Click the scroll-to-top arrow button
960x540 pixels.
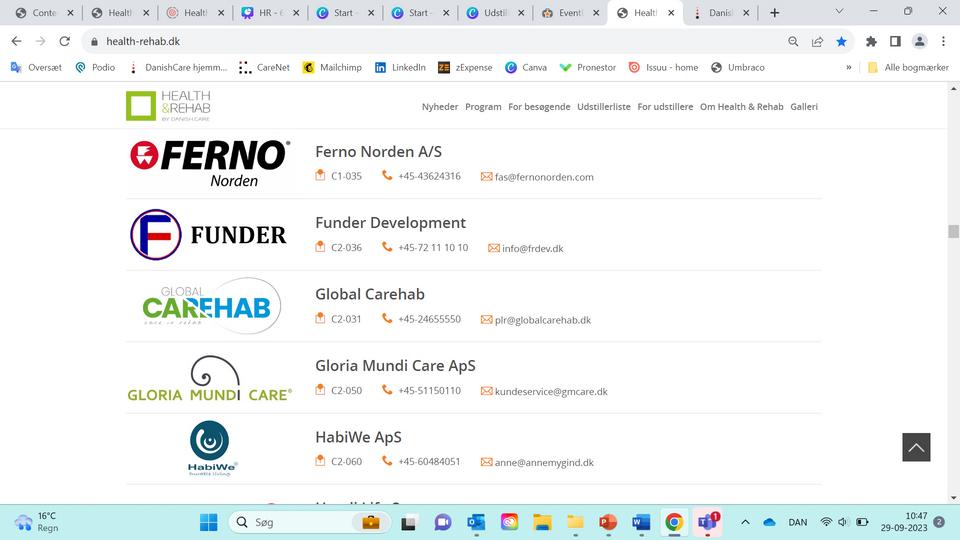tap(916, 447)
